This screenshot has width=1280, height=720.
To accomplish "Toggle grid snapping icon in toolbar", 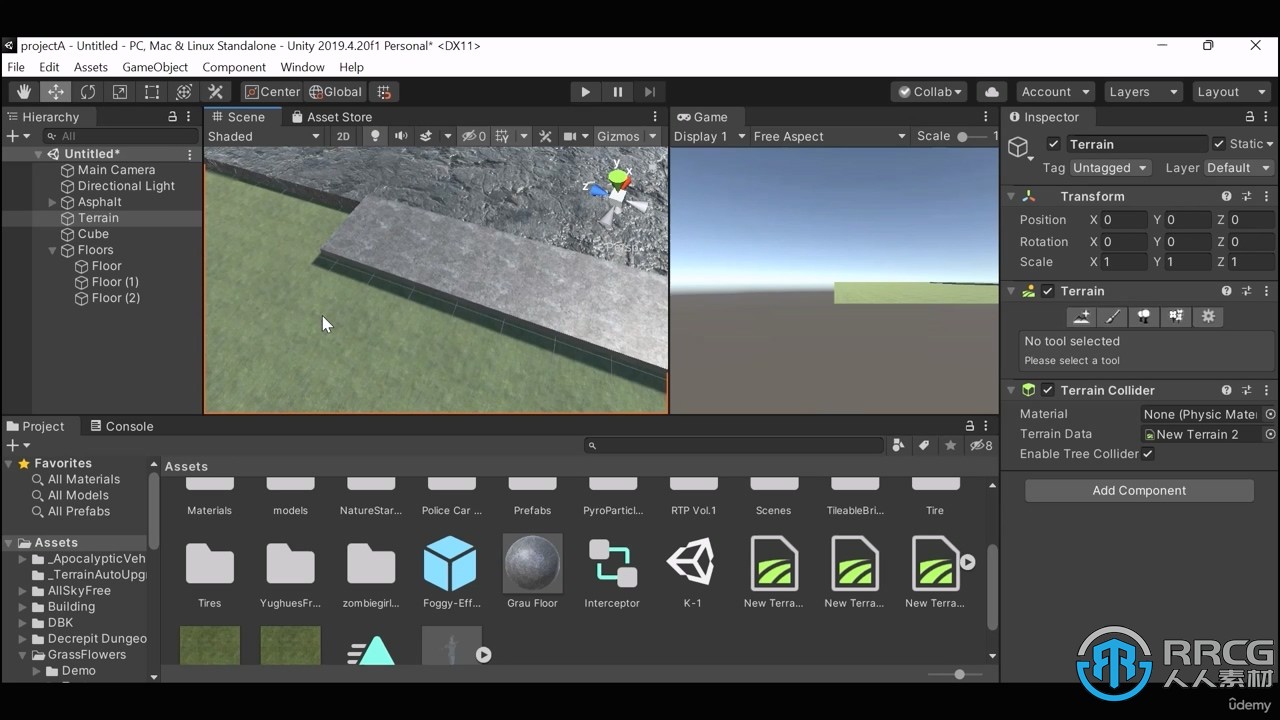I will [384, 92].
